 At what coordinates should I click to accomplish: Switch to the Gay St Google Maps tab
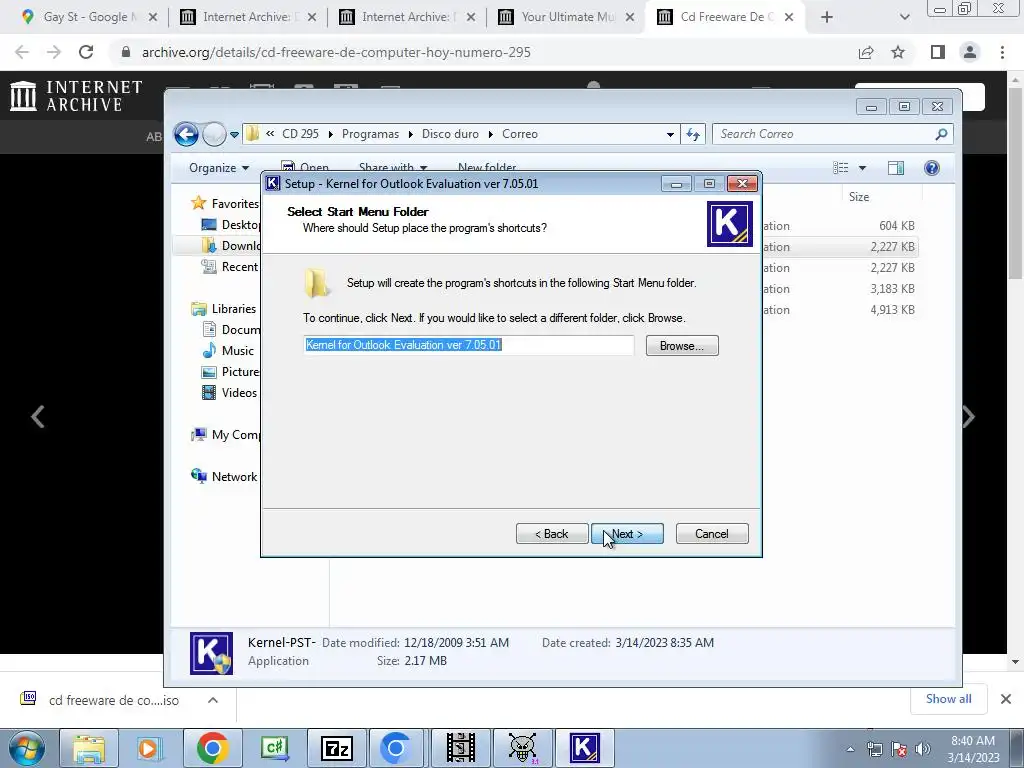88,17
